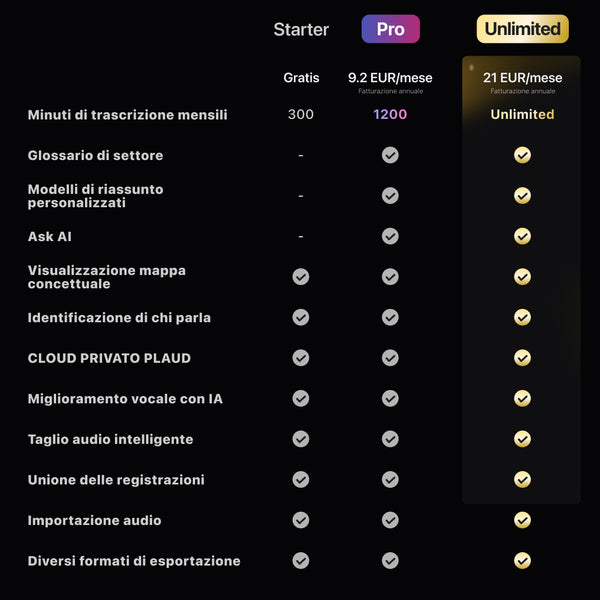Click Unlimited checkmark for Miglioramento vocale con IA
600x600 pixels.
click(522, 399)
